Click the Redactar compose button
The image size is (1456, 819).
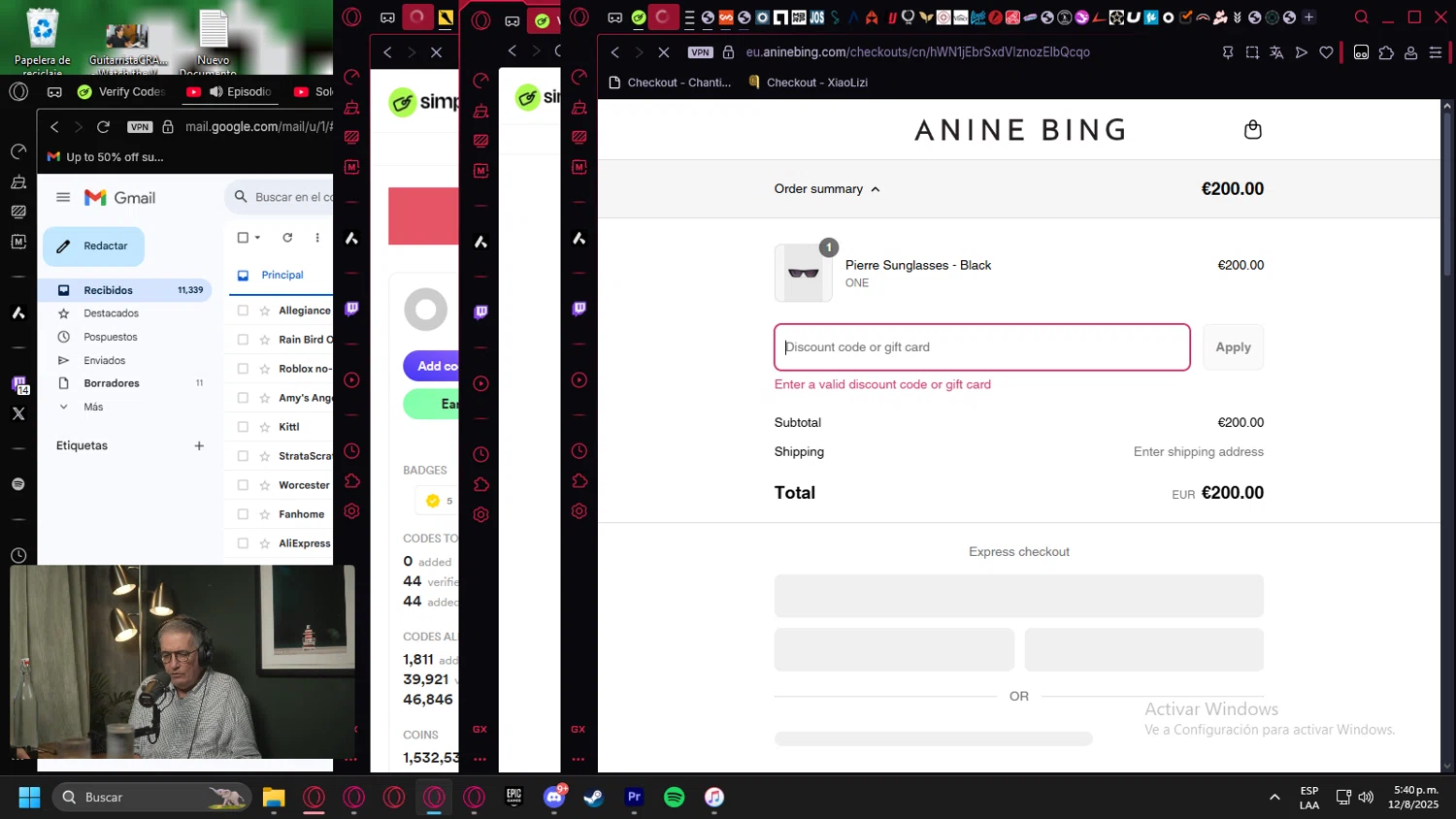click(93, 246)
